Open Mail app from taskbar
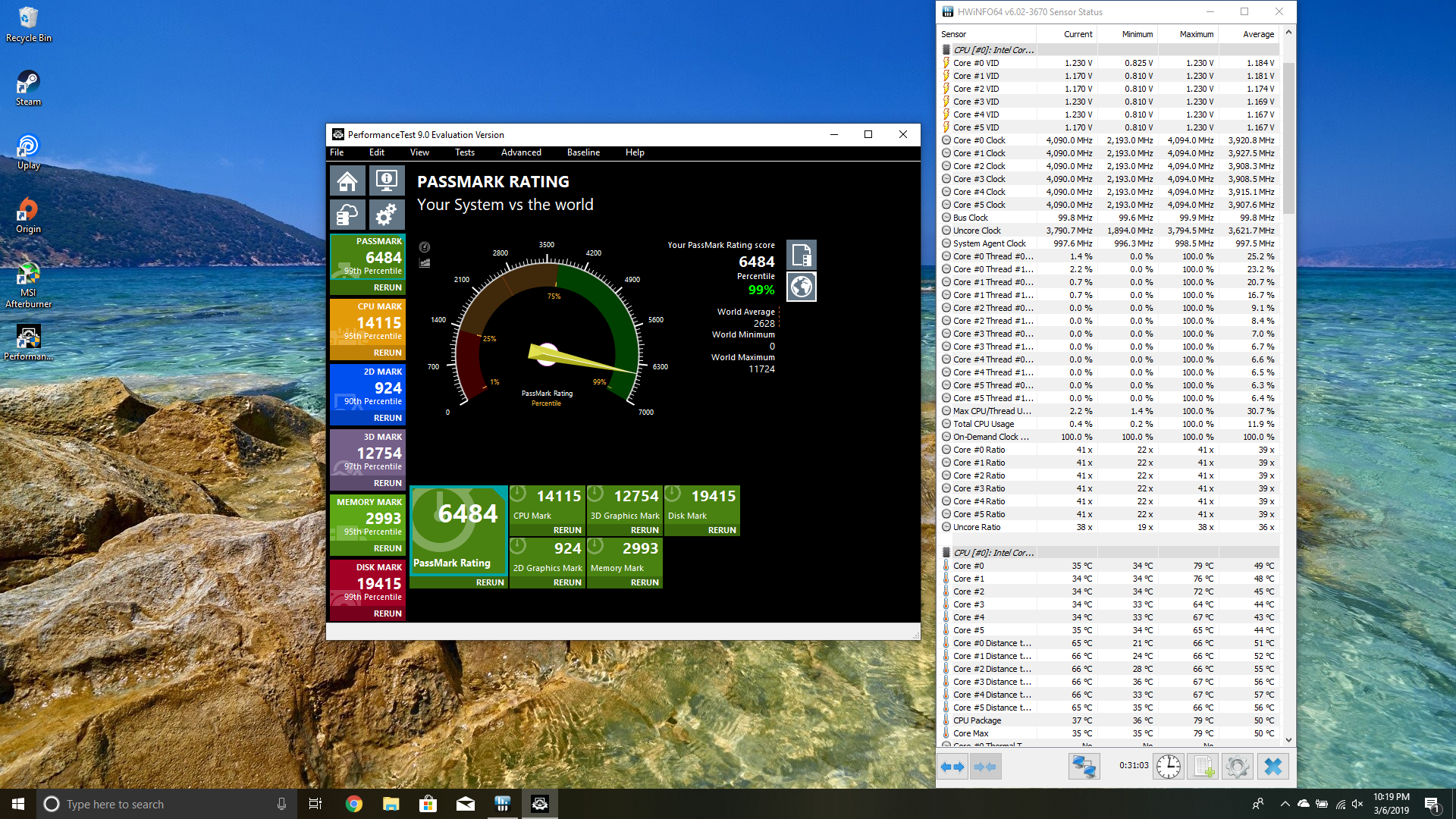1456x819 pixels. [x=465, y=804]
